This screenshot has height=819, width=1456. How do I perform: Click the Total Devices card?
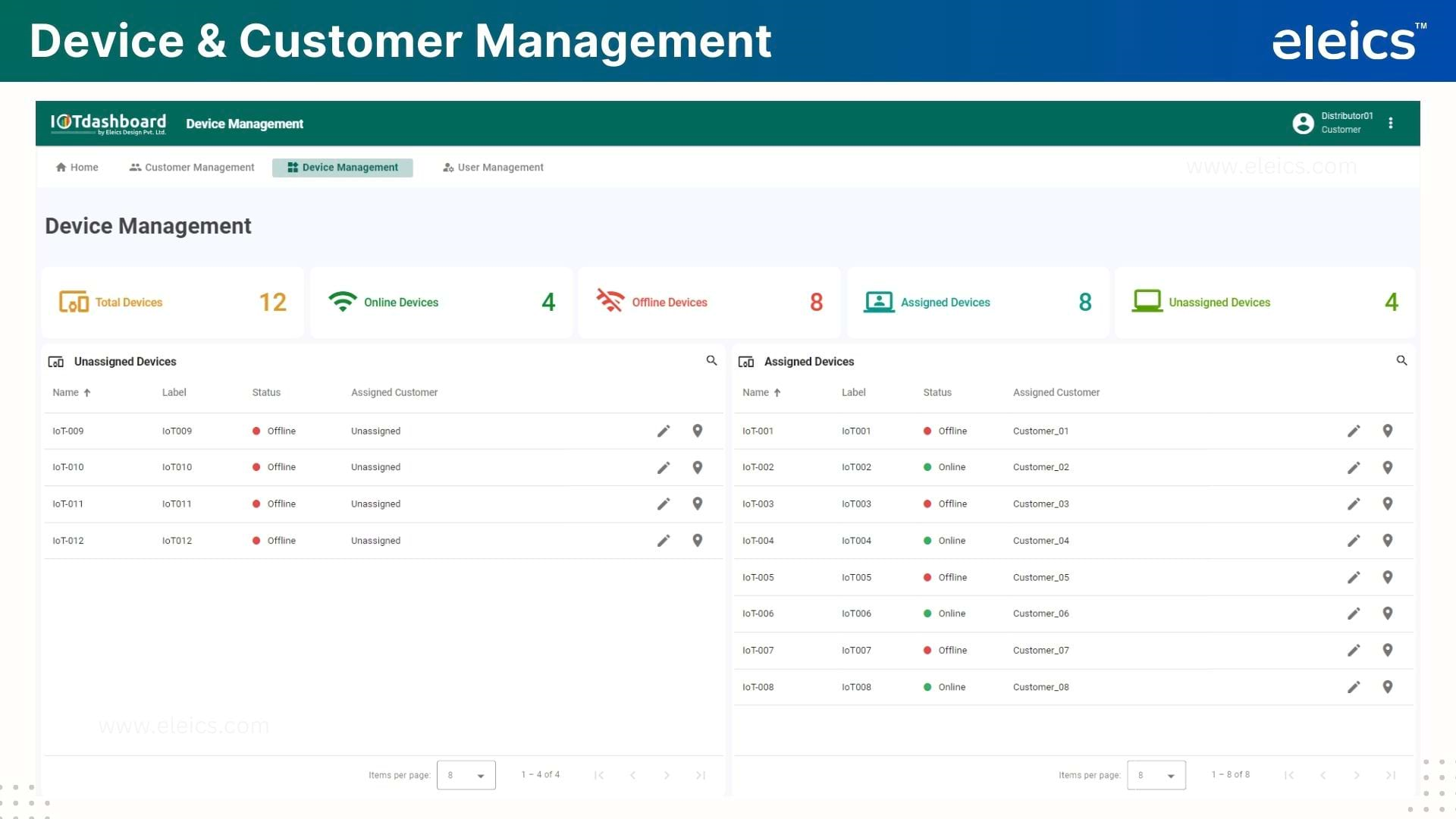click(x=173, y=302)
